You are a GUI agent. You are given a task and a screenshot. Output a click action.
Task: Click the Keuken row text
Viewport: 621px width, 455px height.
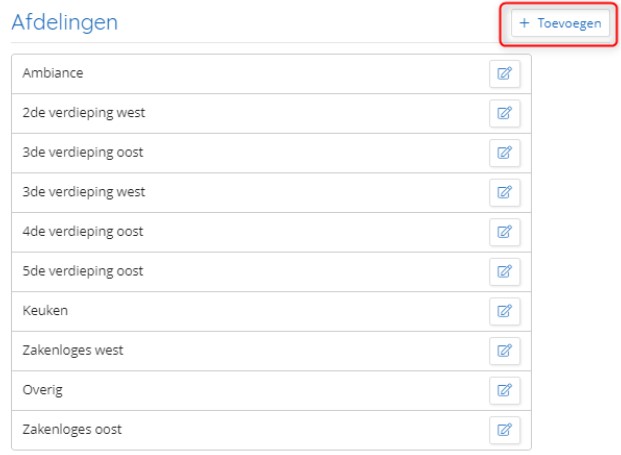(45, 310)
